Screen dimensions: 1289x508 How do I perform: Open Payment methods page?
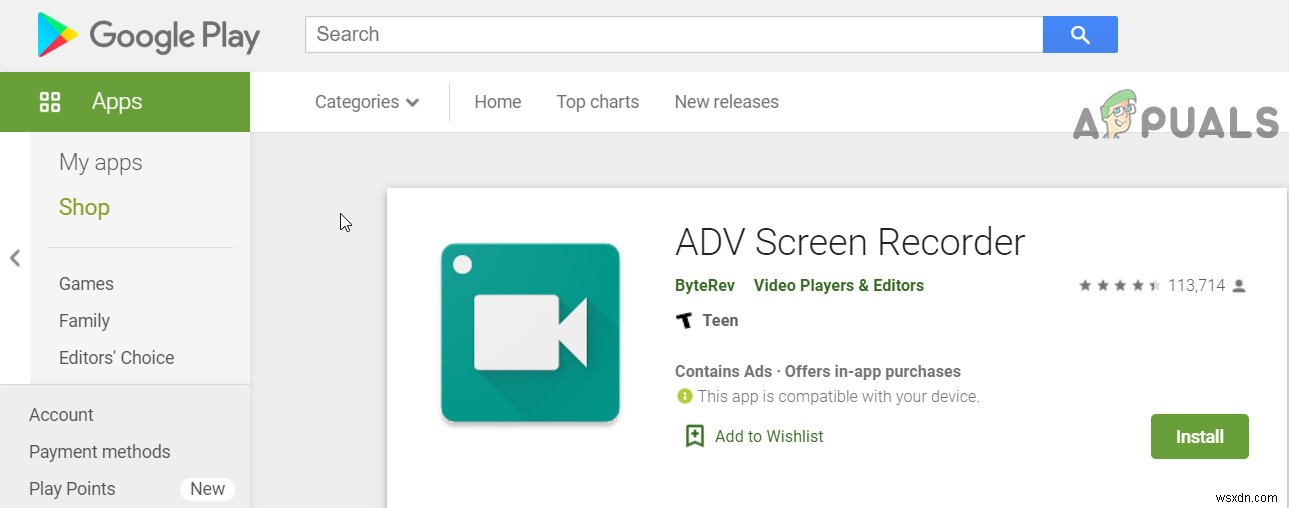pos(100,452)
